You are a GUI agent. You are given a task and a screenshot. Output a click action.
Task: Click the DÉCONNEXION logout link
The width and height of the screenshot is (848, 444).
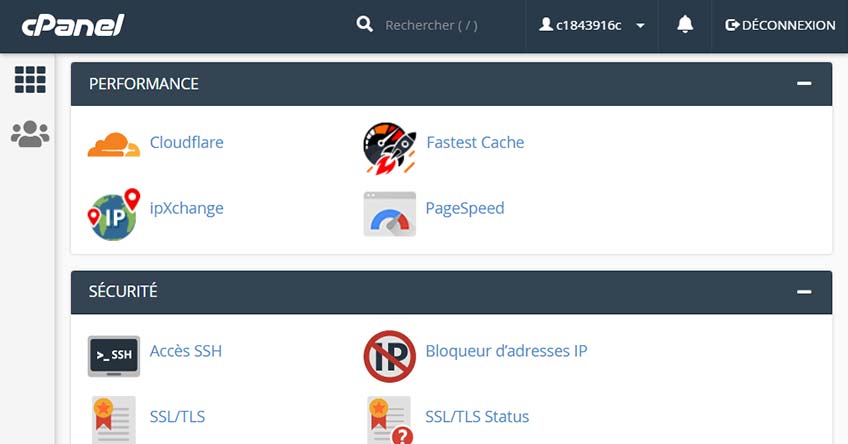(780, 25)
